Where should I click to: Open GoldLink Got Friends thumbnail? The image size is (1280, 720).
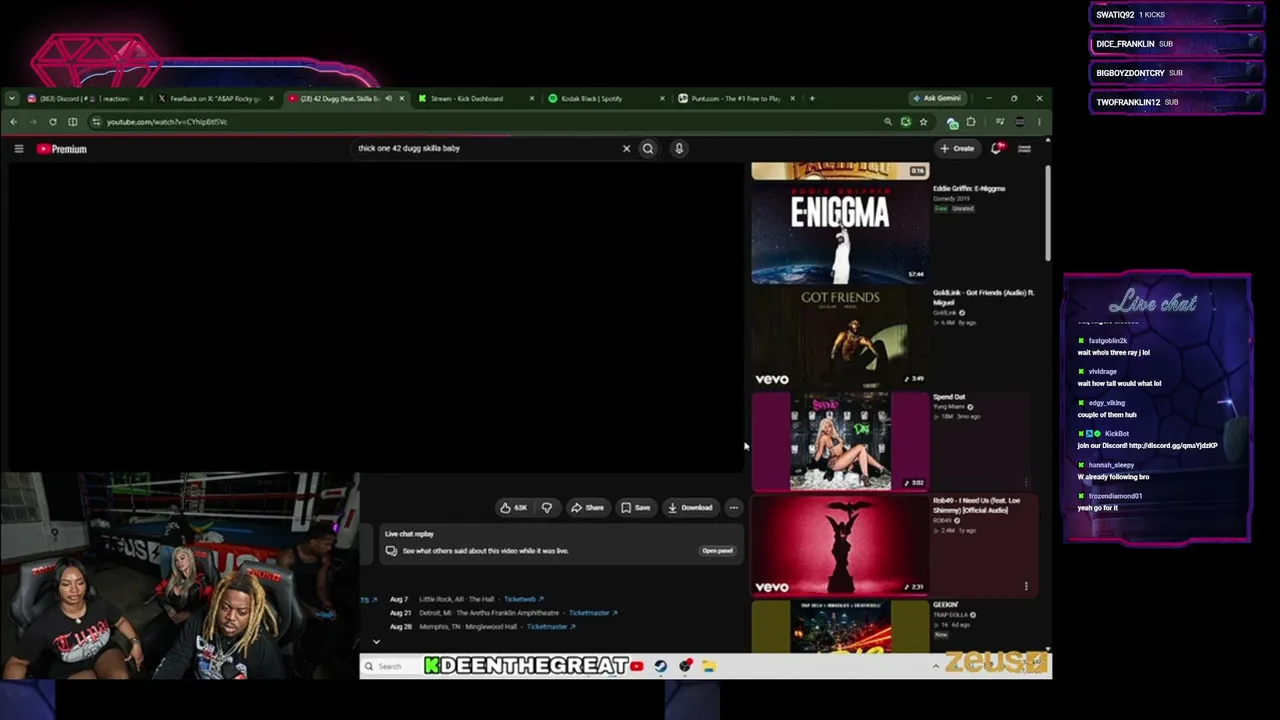(840, 337)
